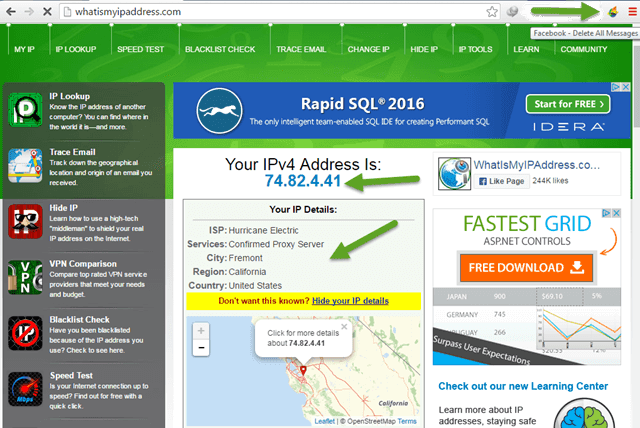The image size is (640, 428).
Task: Open the Chrome hamburger menu
Action: [632, 12]
